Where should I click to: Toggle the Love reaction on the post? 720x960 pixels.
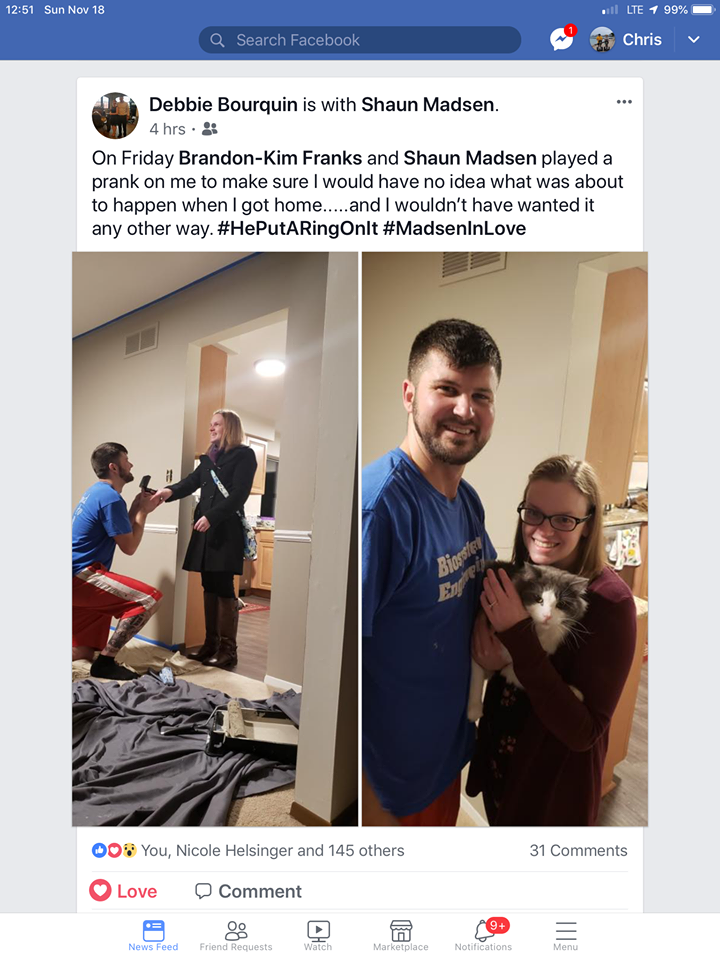[124, 891]
